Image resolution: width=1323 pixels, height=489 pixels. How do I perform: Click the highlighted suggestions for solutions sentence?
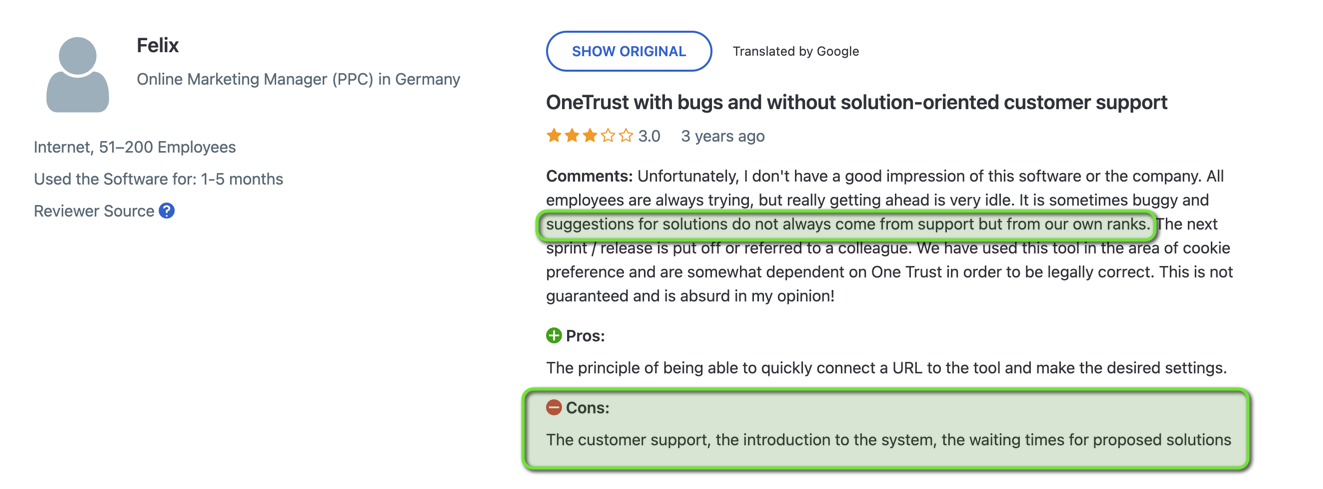point(848,224)
